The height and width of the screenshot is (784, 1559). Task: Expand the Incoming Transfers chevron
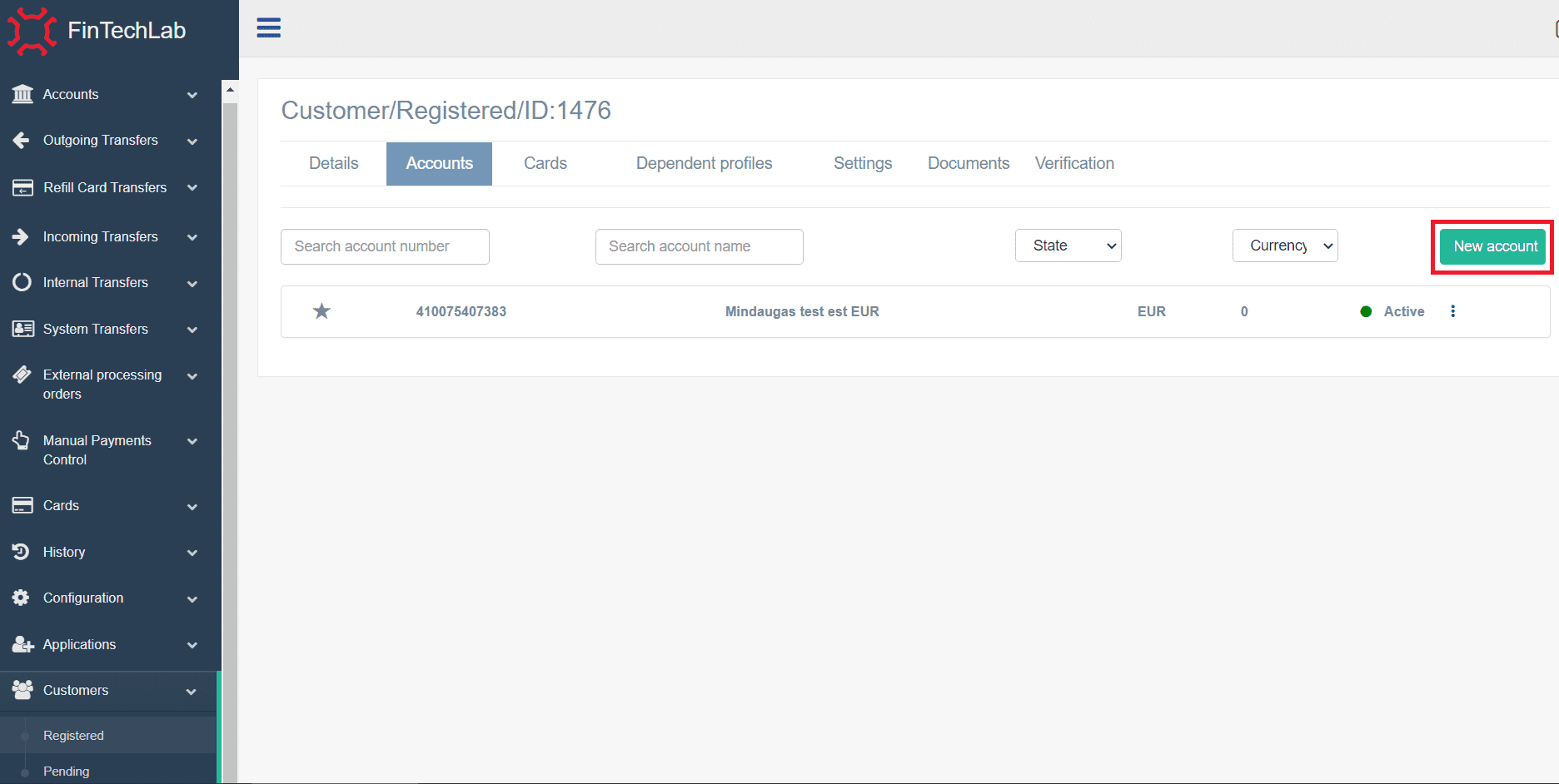[x=192, y=237]
